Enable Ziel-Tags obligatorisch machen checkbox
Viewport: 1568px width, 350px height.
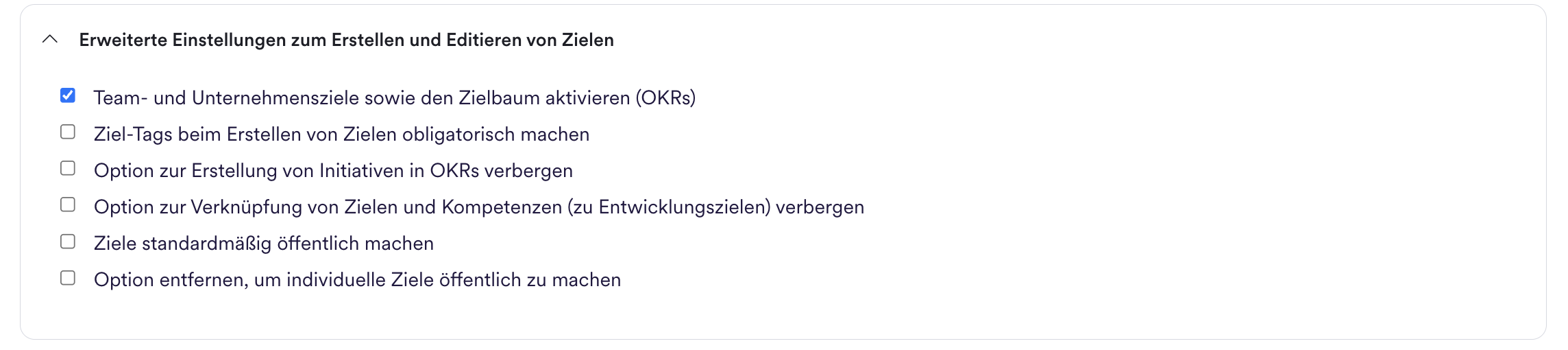coord(68,132)
